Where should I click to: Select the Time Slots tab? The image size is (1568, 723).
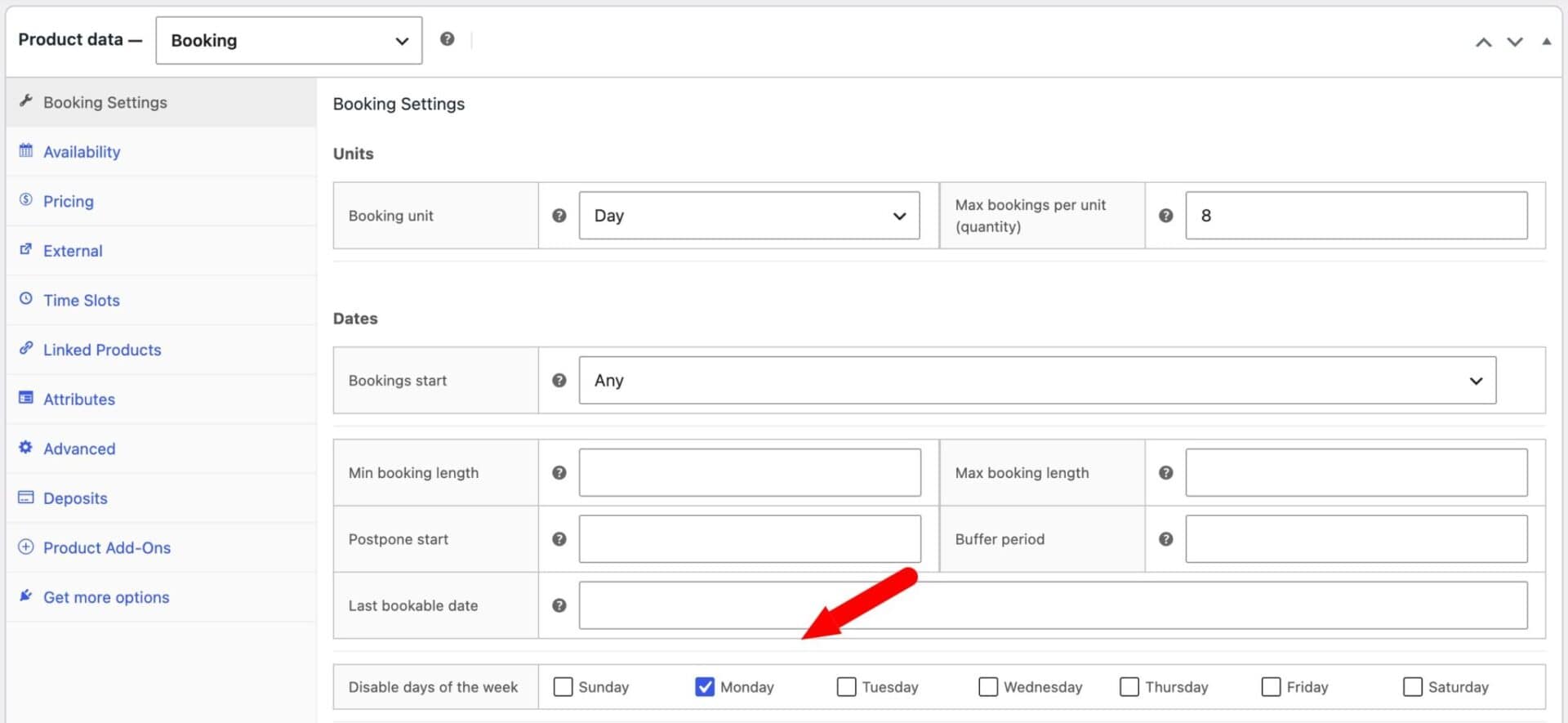tap(162, 301)
